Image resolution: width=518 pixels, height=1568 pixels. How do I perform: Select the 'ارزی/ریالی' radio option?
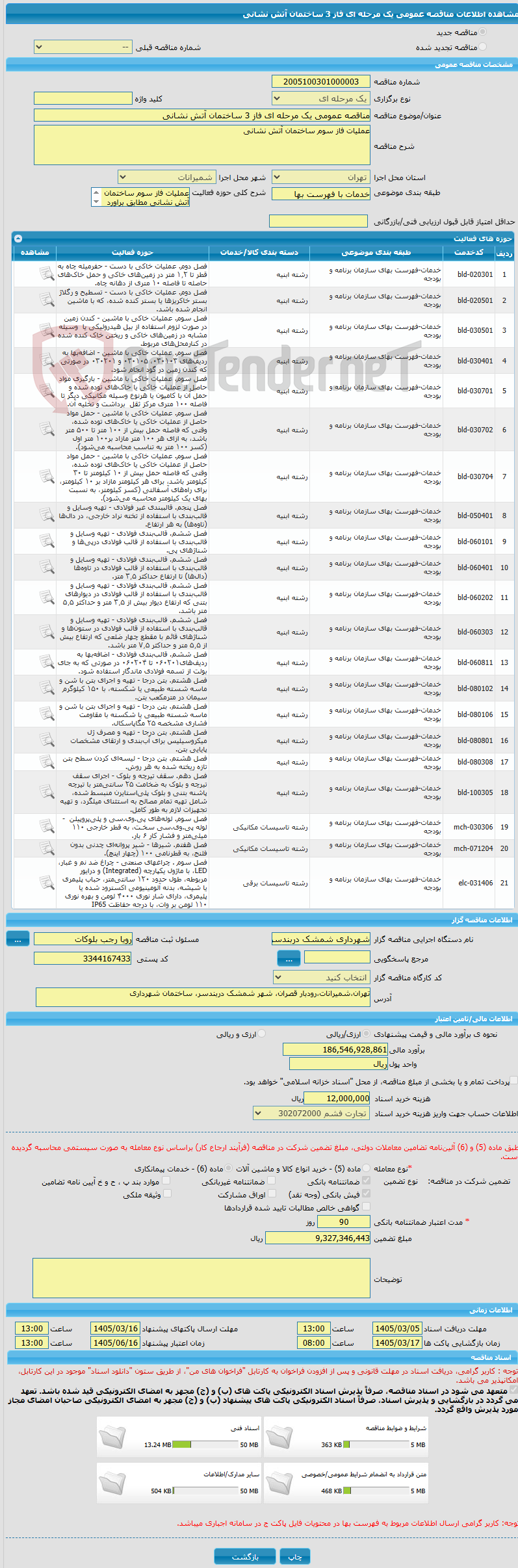(x=367, y=1034)
